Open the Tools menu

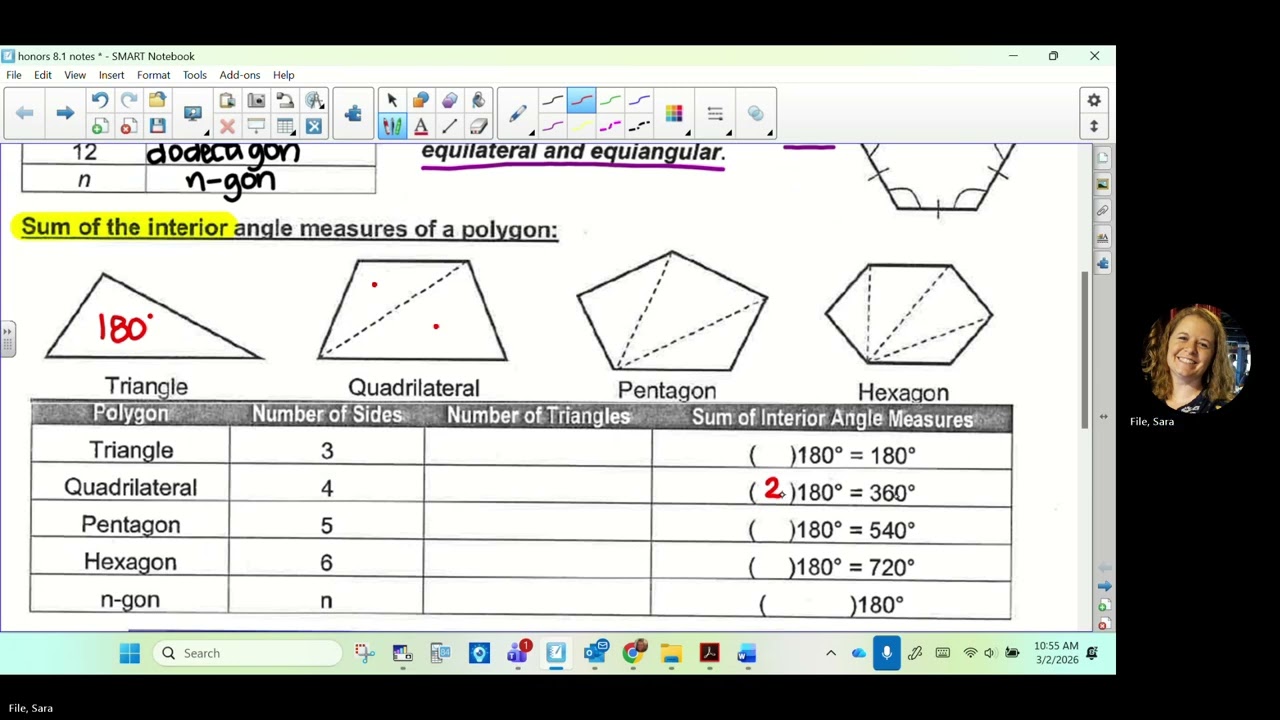click(x=194, y=75)
